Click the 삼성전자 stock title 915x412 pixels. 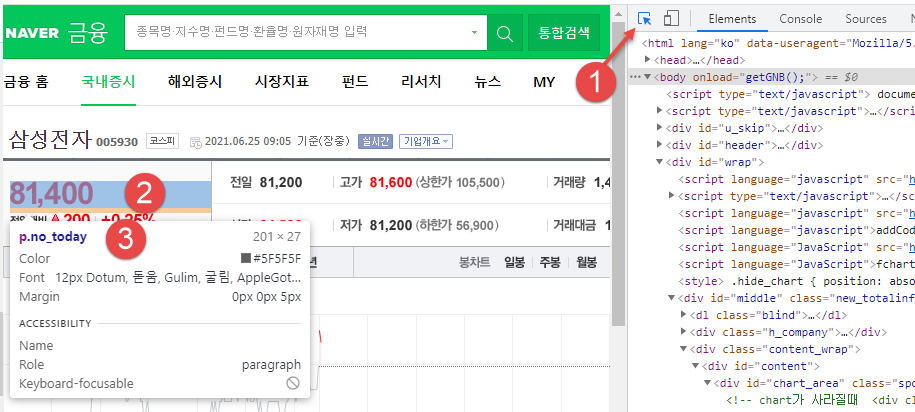[50, 140]
